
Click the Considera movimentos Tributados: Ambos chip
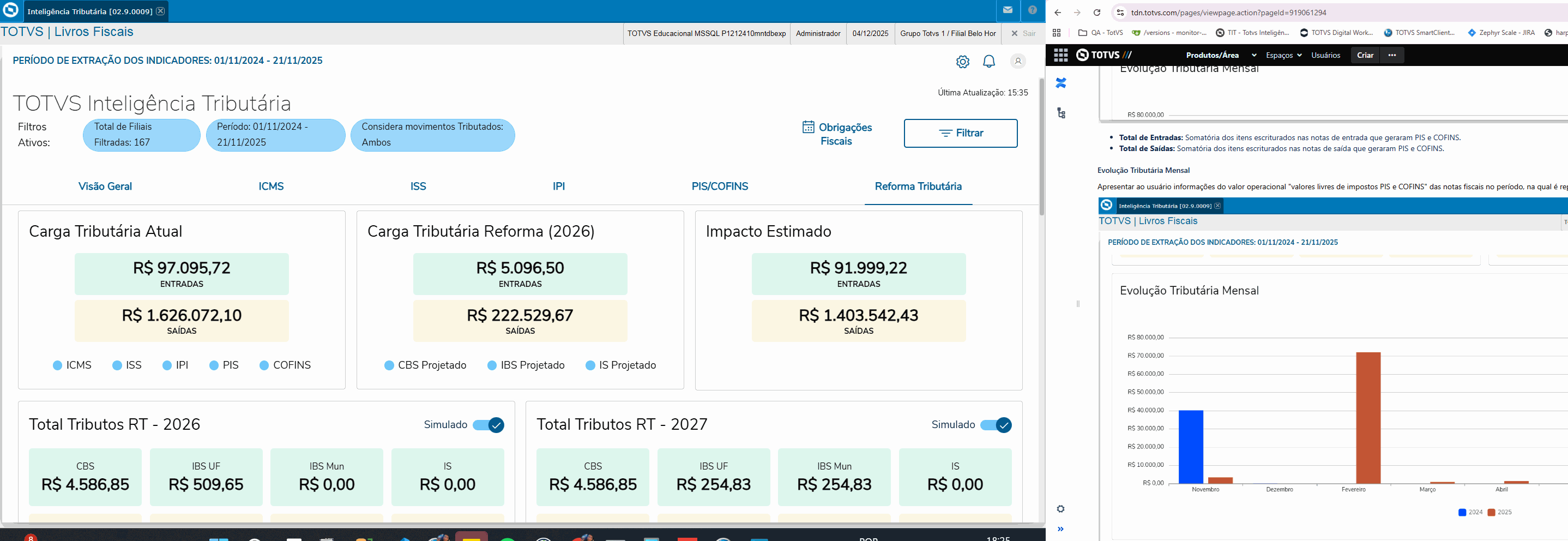click(433, 135)
